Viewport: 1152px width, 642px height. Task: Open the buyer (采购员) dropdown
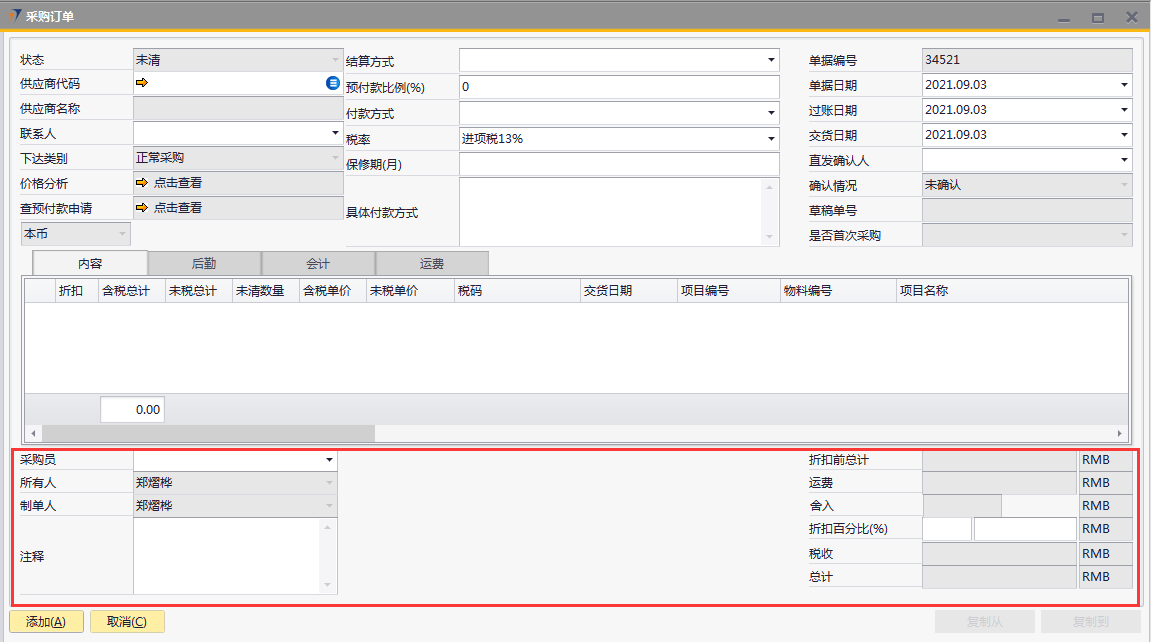tap(328, 460)
